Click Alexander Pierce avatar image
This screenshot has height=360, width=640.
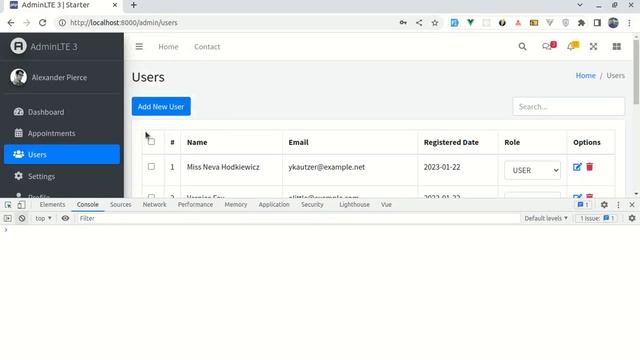(x=18, y=77)
